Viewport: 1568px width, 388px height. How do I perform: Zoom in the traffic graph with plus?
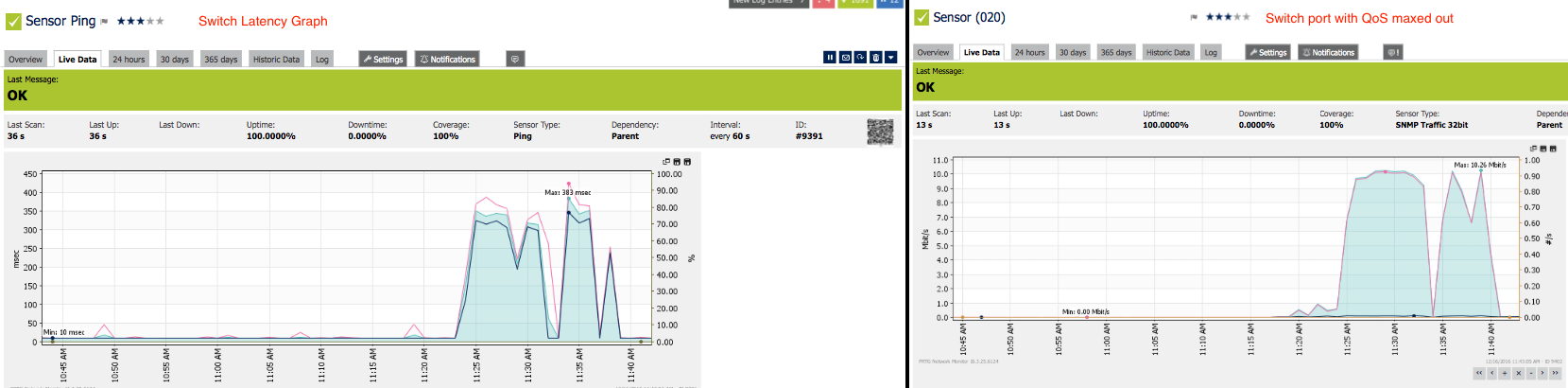click(x=1505, y=373)
